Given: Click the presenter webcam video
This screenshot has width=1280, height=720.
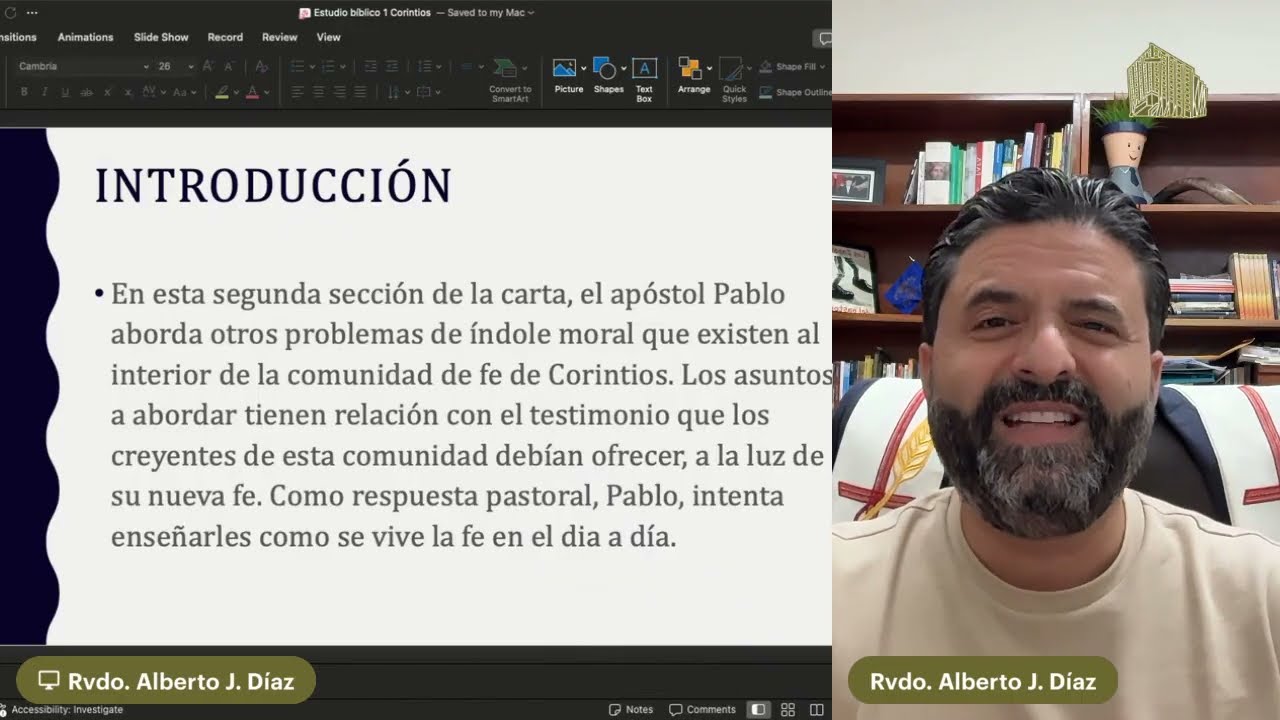Looking at the screenshot, I should click(x=1056, y=360).
